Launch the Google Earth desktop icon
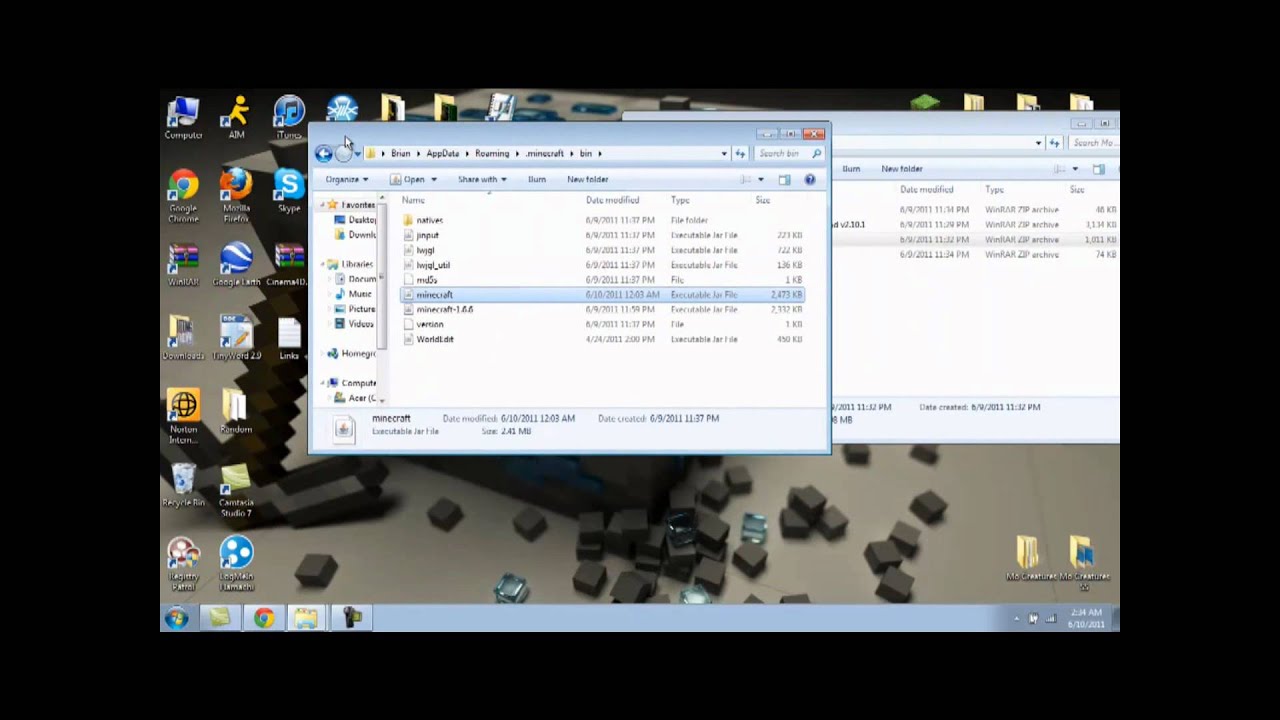Screen dimensions: 1280x720 coord(236,265)
